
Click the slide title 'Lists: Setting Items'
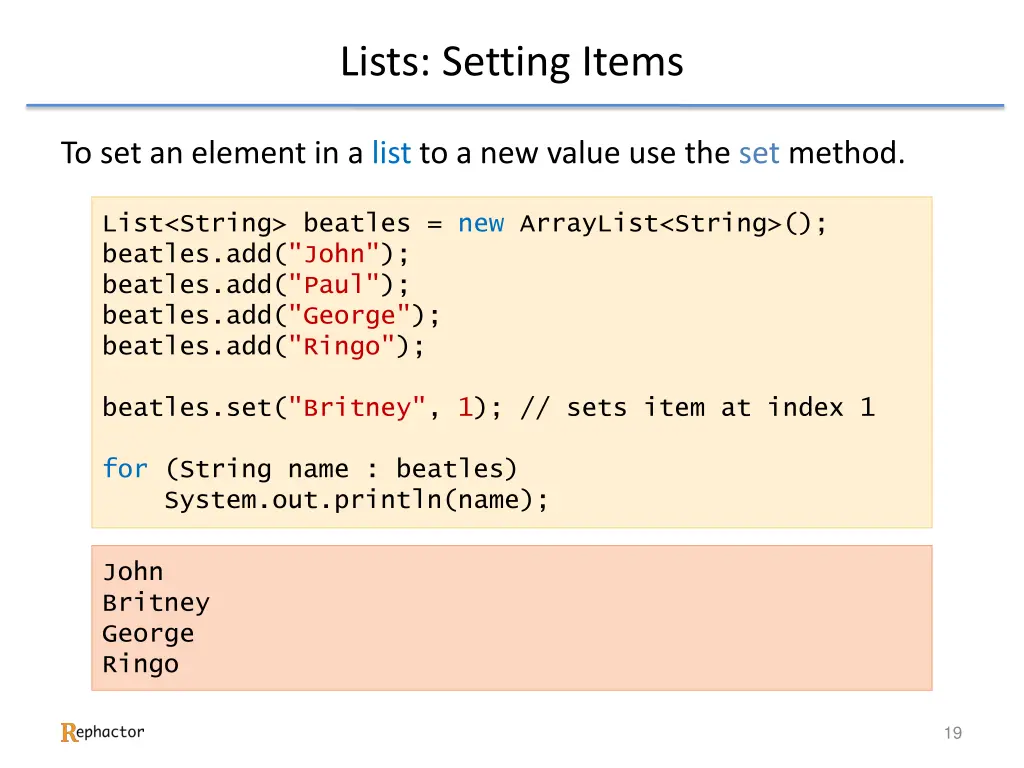(511, 63)
